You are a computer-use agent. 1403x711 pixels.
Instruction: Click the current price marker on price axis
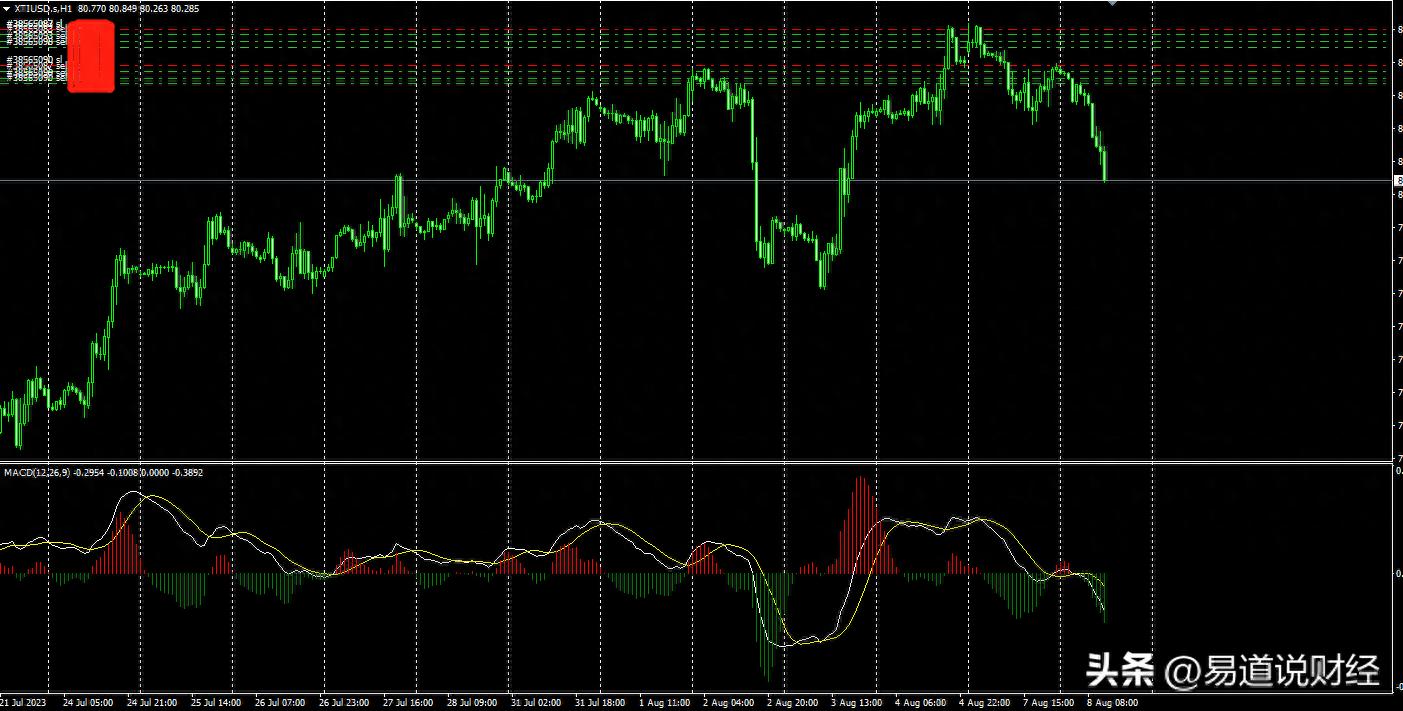[1397, 181]
